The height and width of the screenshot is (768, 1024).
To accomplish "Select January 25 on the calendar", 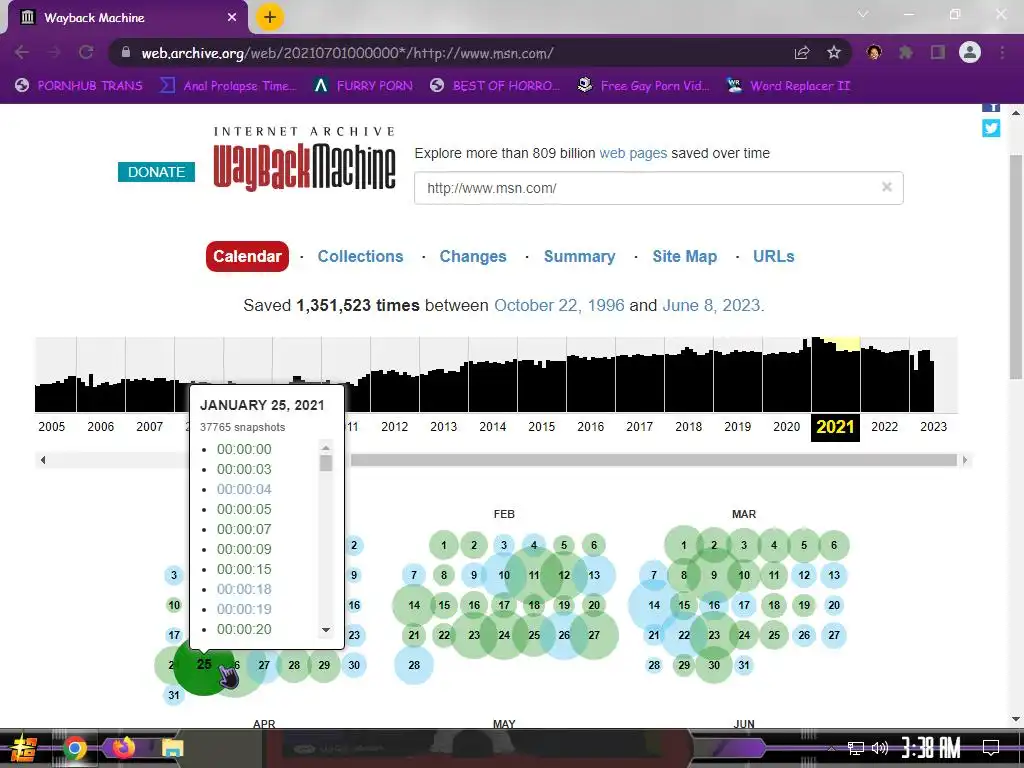I will tap(204, 664).
